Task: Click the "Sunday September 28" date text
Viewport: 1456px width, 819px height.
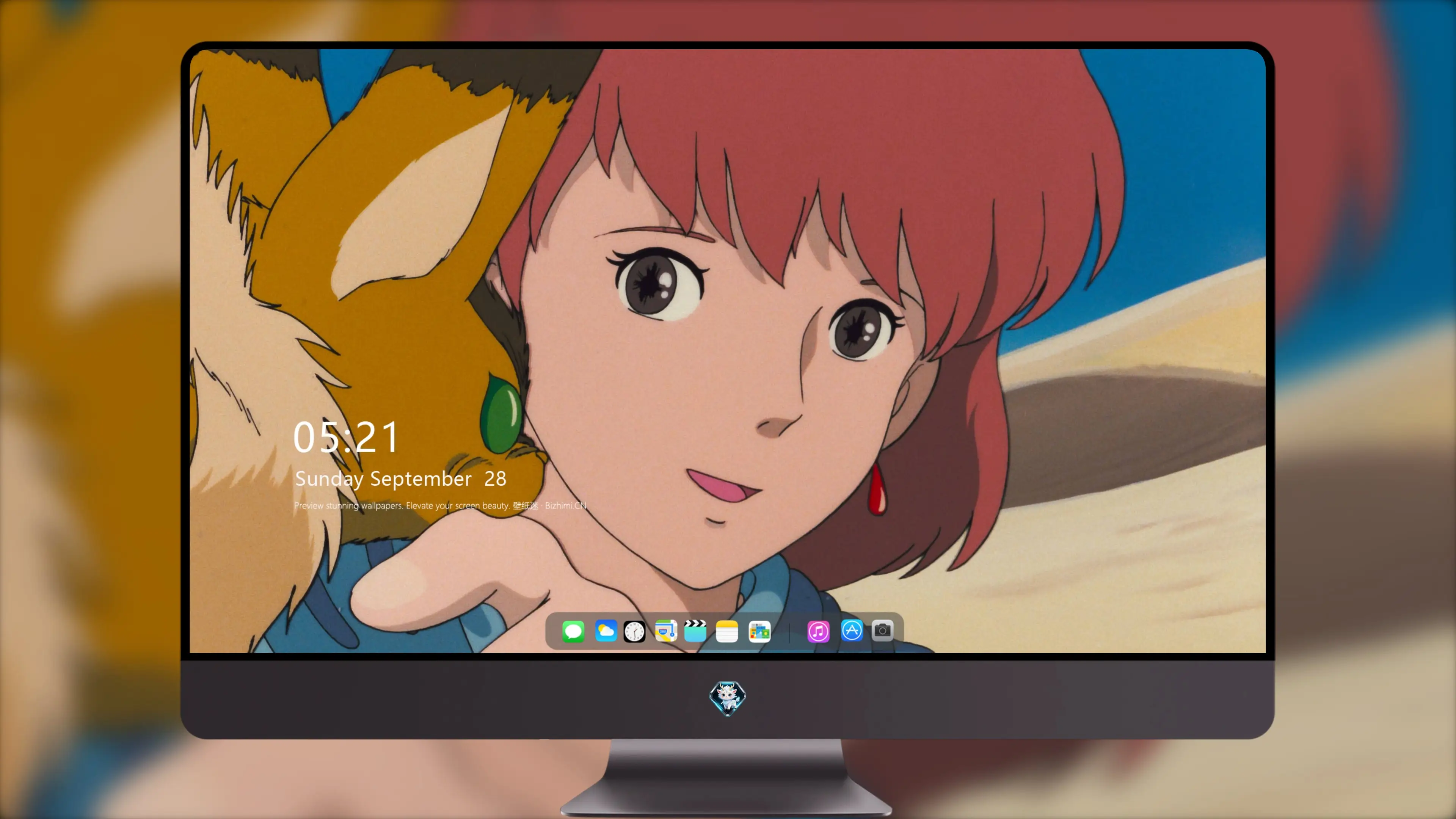Action: point(400,479)
